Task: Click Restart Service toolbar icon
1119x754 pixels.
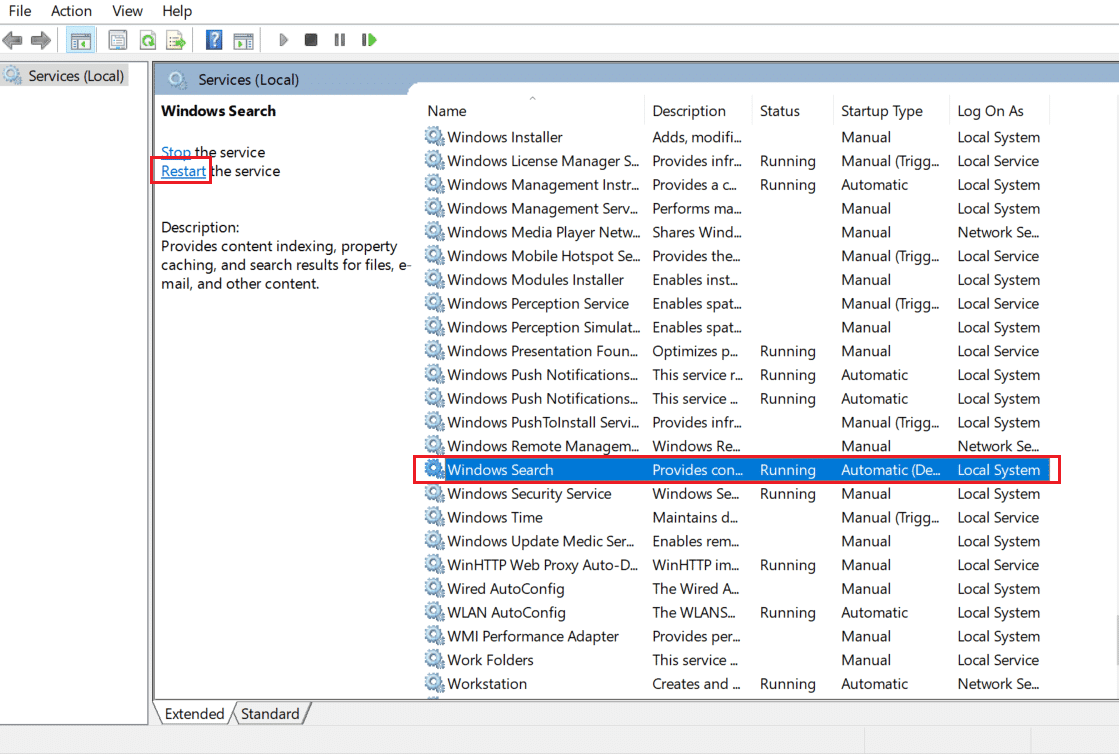Action: pyautogui.click(x=369, y=40)
